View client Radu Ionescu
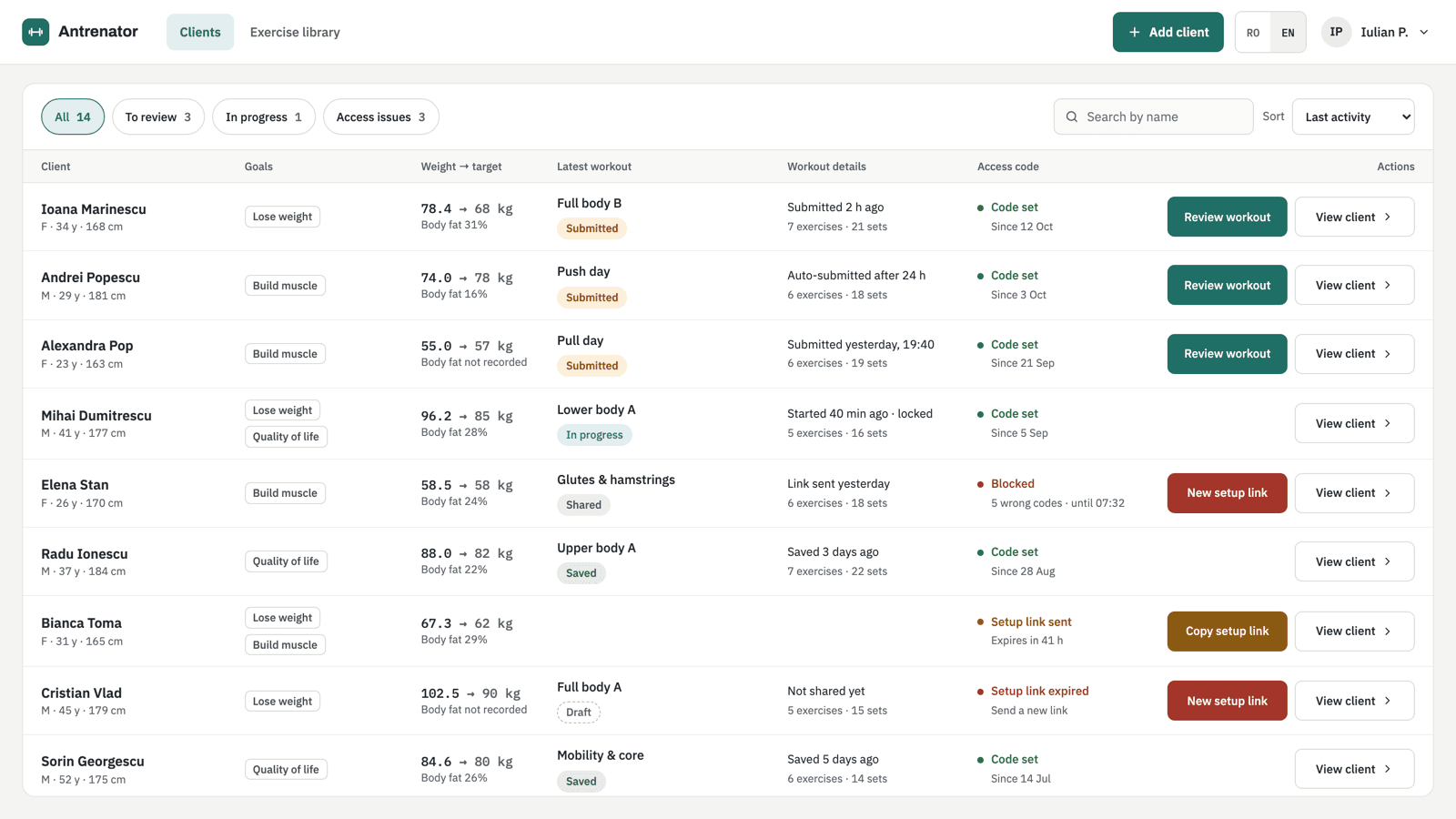1456x819 pixels. click(x=1354, y=561)
